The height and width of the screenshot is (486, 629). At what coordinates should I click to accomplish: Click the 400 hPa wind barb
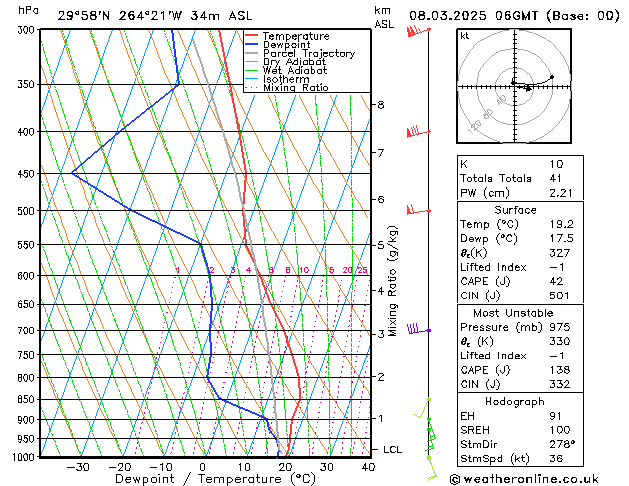418,132
